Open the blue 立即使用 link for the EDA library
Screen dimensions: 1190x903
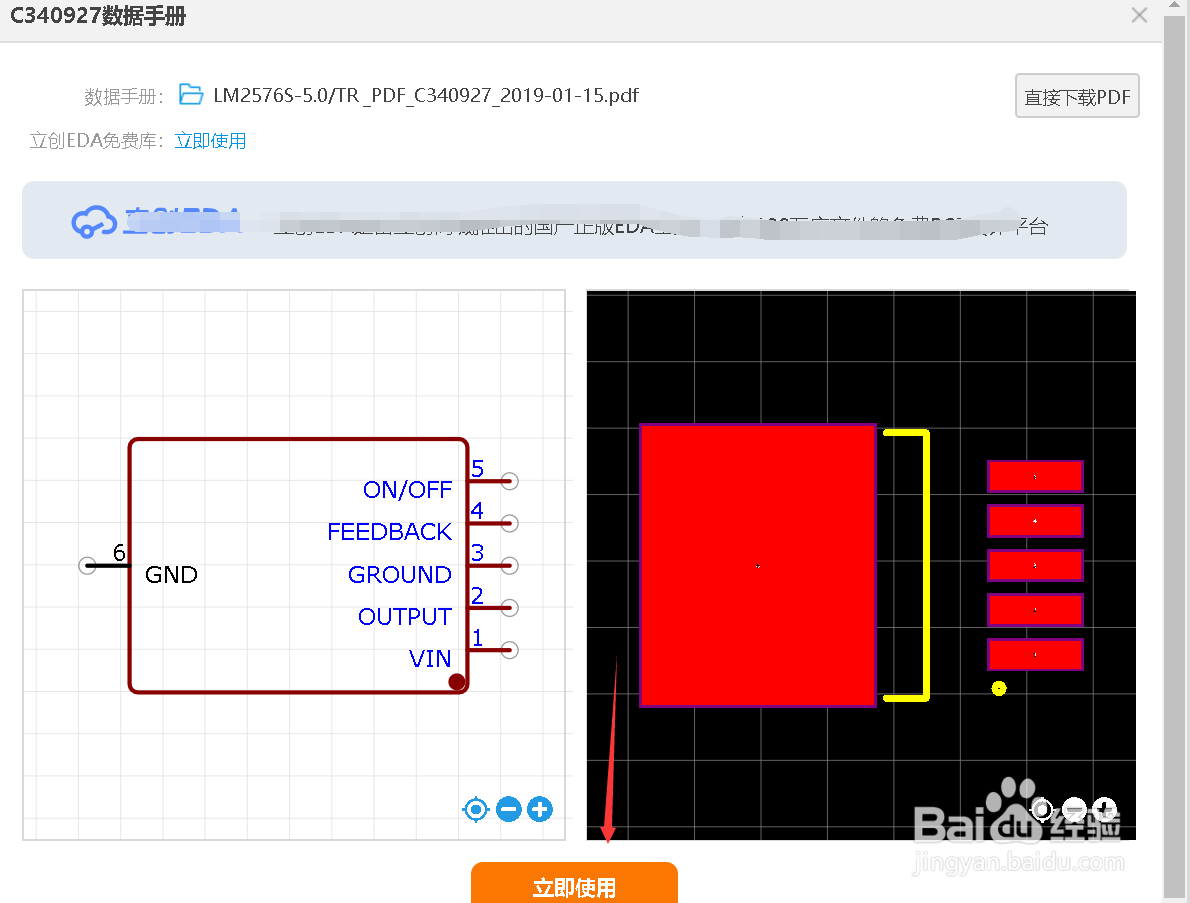[210, 141]
